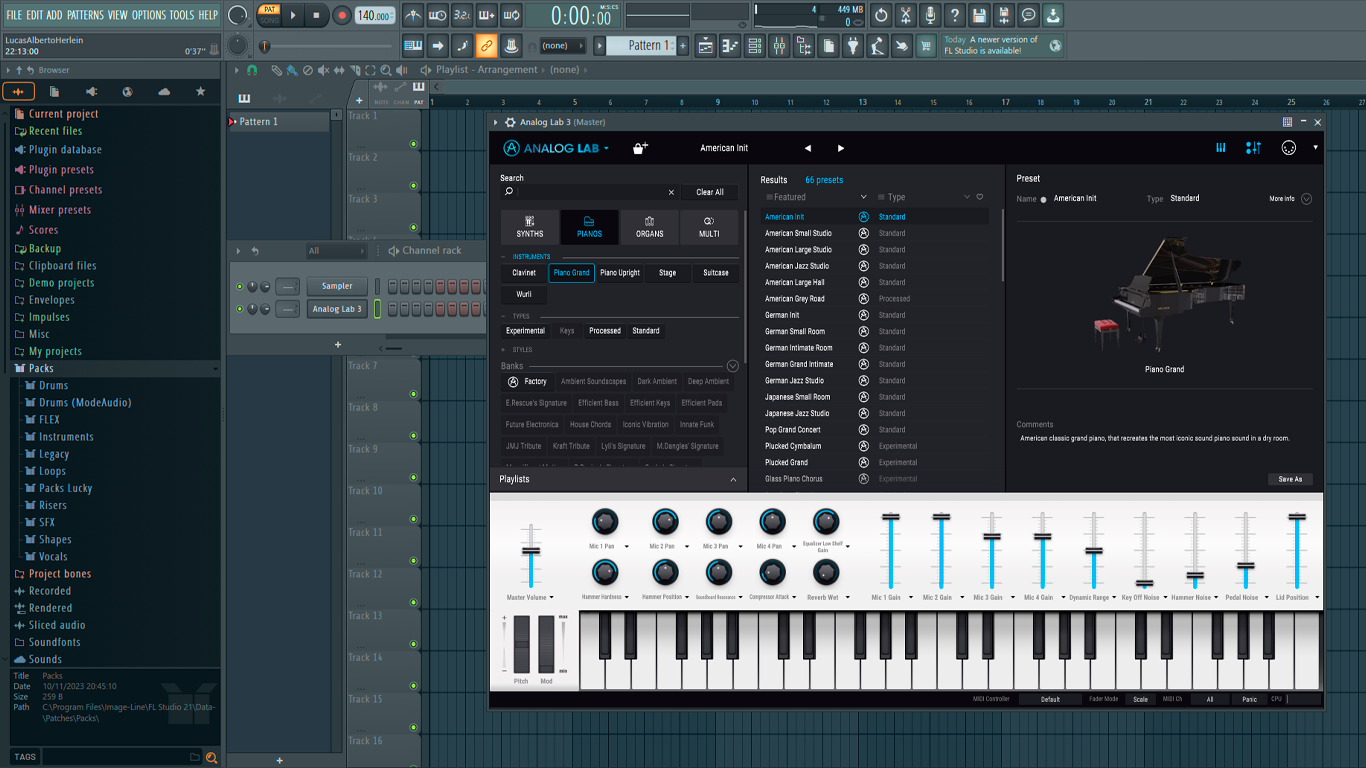Select the Browser plugin database speaker tab
The height and width of the screenshot is (768, 1366).
pyautogui.click(x=91, y=92)
